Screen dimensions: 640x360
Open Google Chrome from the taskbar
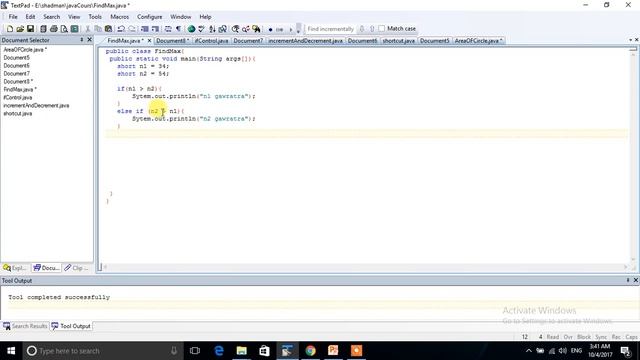click(x=310, y=351)
